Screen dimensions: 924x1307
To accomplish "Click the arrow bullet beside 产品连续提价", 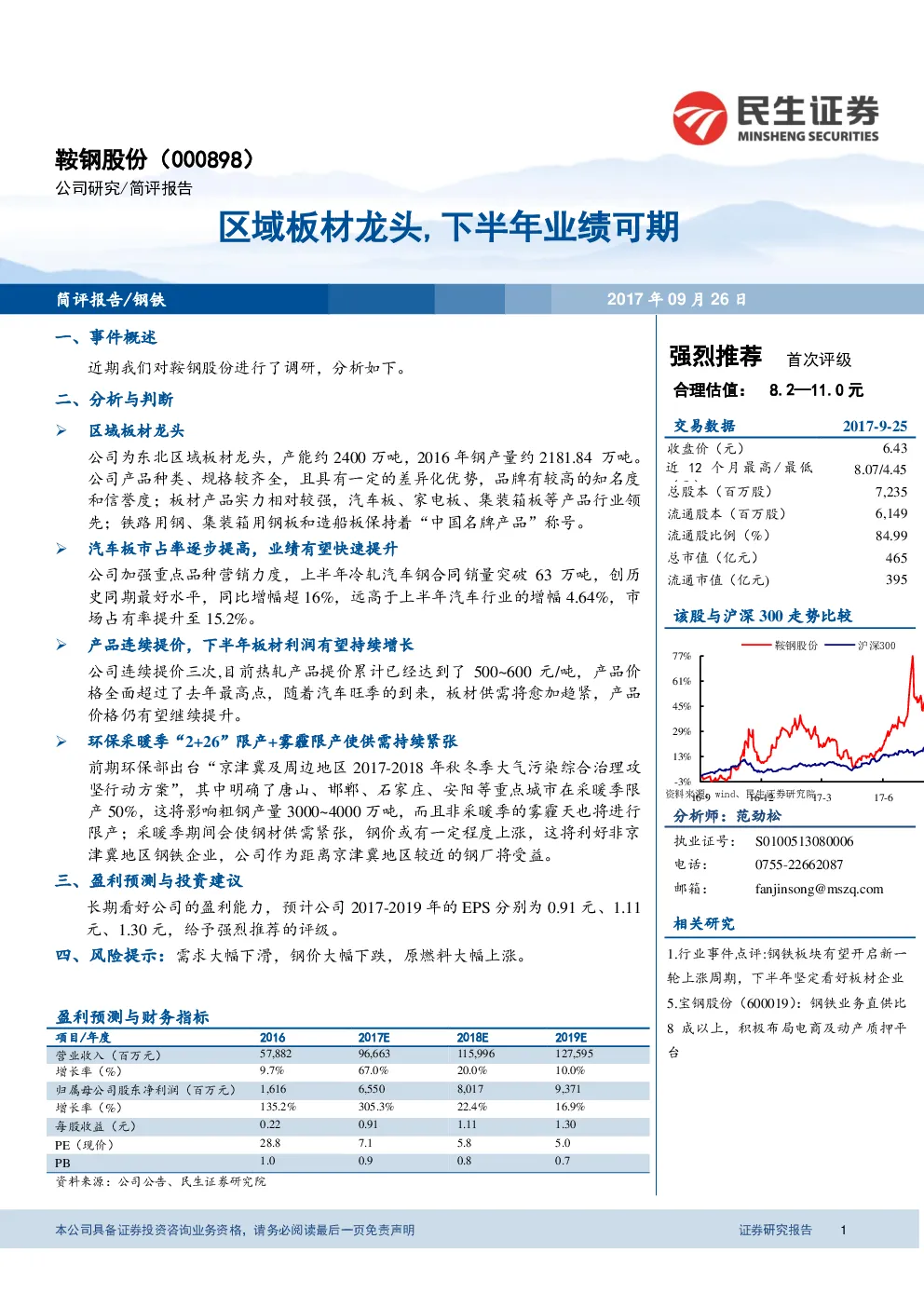I will [x=61, y=645].
